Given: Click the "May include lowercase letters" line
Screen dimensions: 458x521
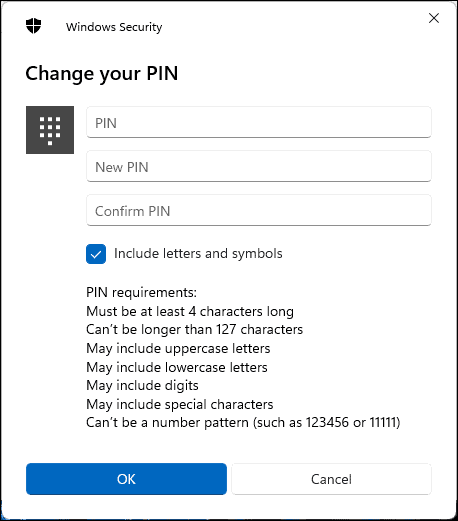Looking at the screenshot, I should point(177,367).
